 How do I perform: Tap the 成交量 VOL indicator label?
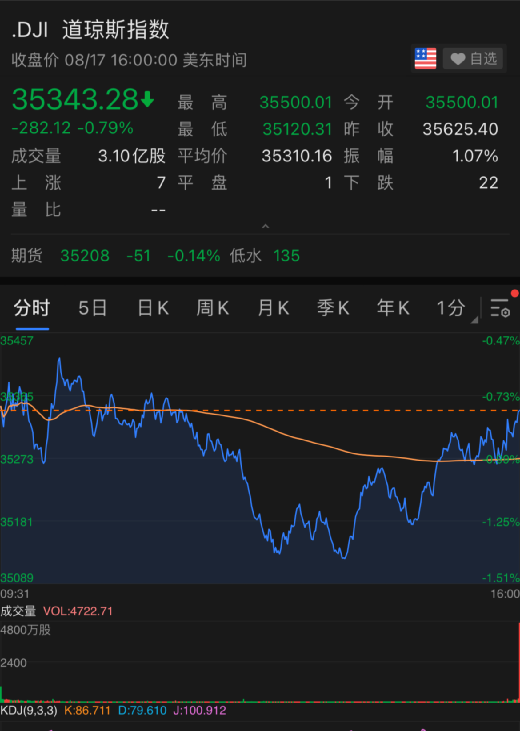click(56, 611)
